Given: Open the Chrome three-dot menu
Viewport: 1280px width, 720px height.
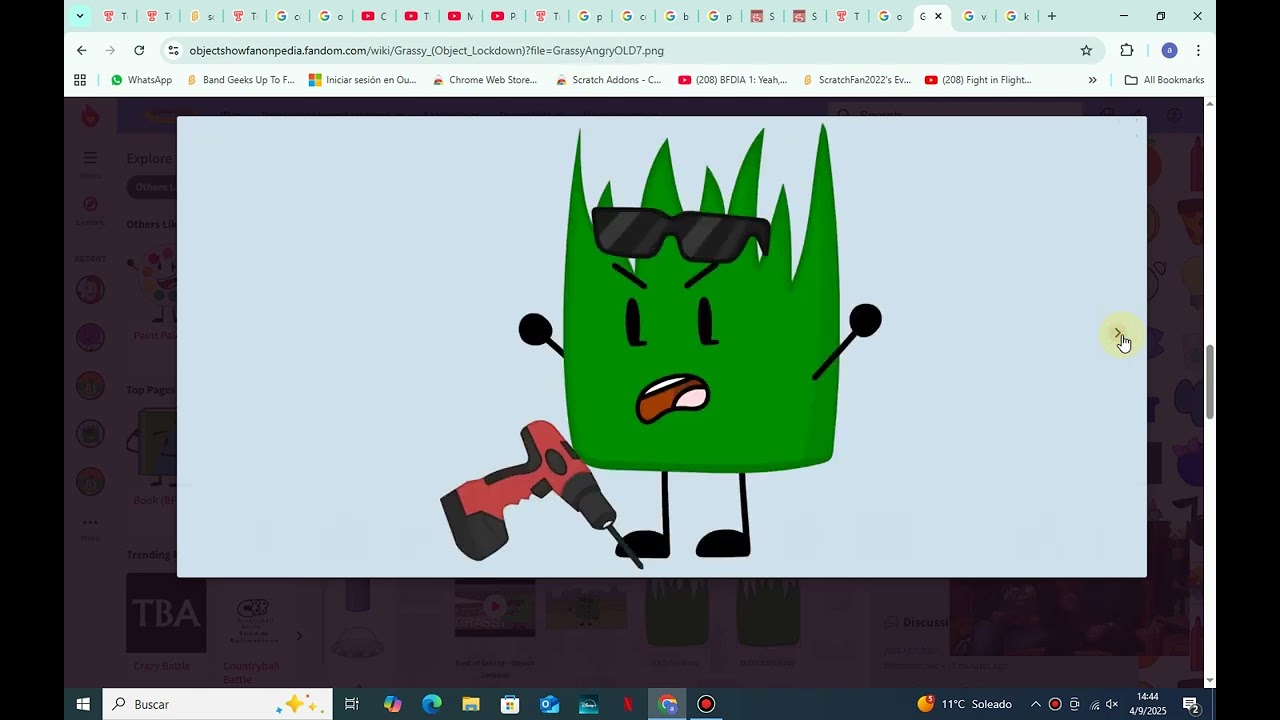Looking at the screenshot, I should pyautogui.click(x=1198, y=50).
